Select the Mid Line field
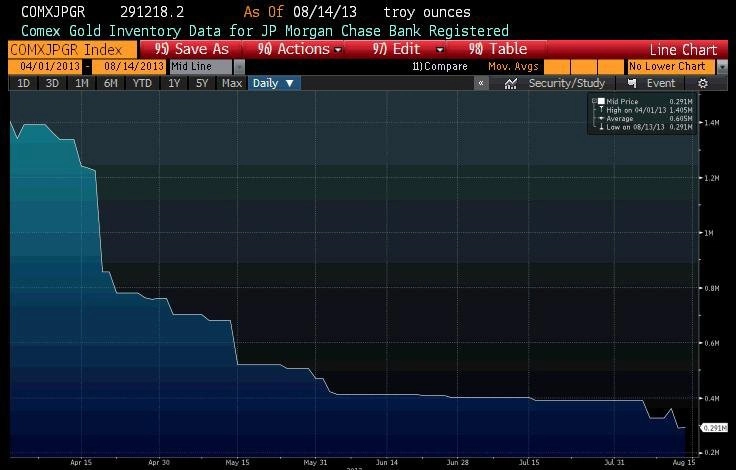The image size is (736, 470). point(201,67)
